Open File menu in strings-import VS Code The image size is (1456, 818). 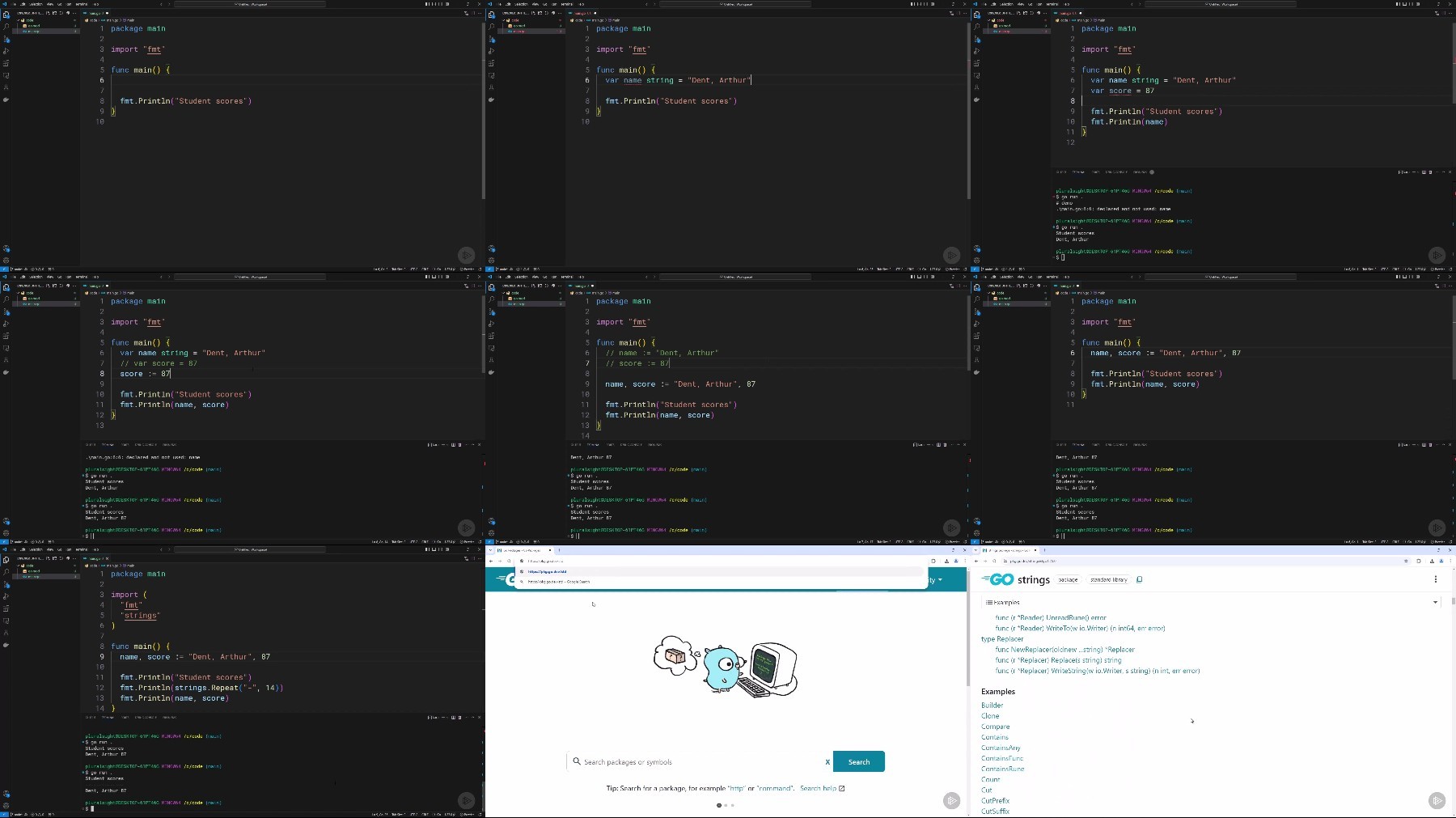pos(14,549)
